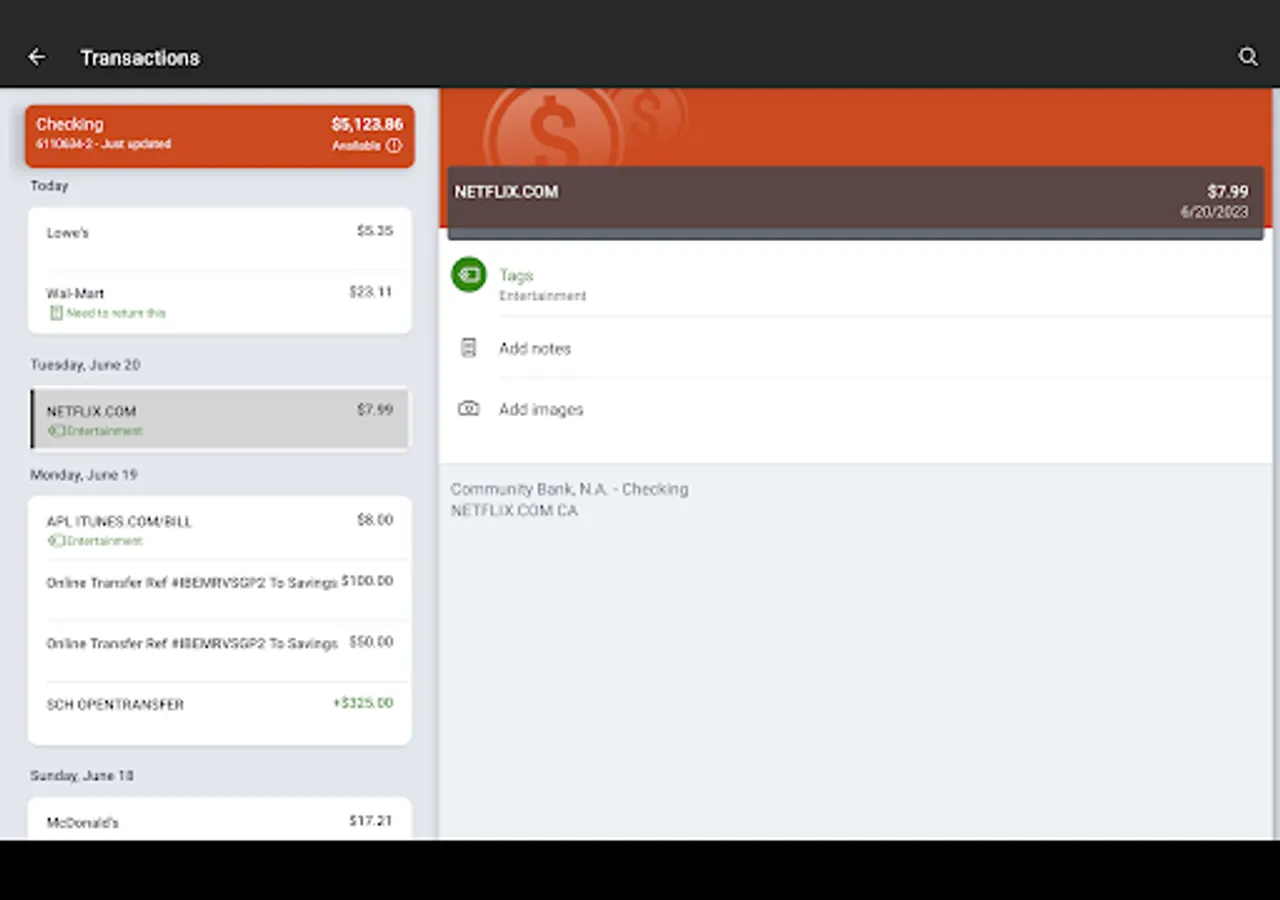Click the $23.11 Wal-Mart amount

[x=370, y=292]
